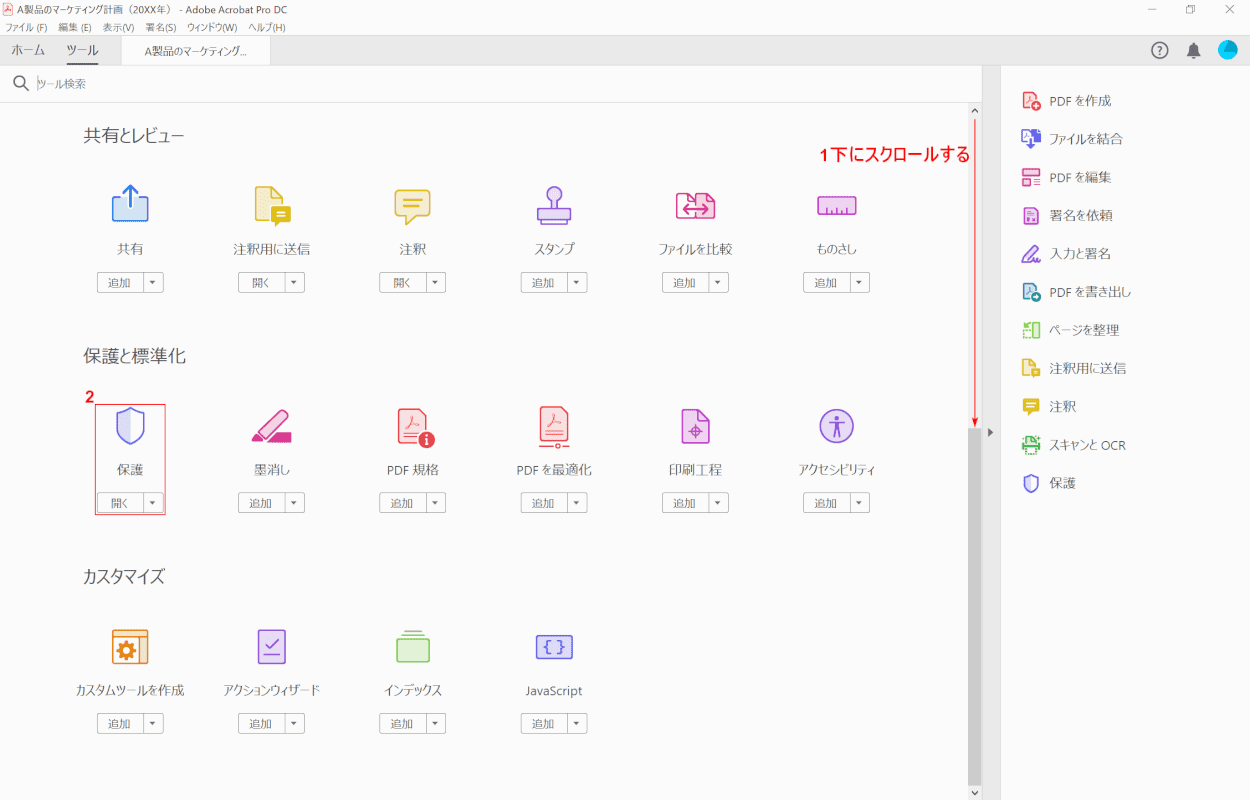Image resolution: width=1250 pixels, height=800 pixels.
Task: Expand the dropdown arrow beside 共有 追加
Action: click(x=153, y=283)
